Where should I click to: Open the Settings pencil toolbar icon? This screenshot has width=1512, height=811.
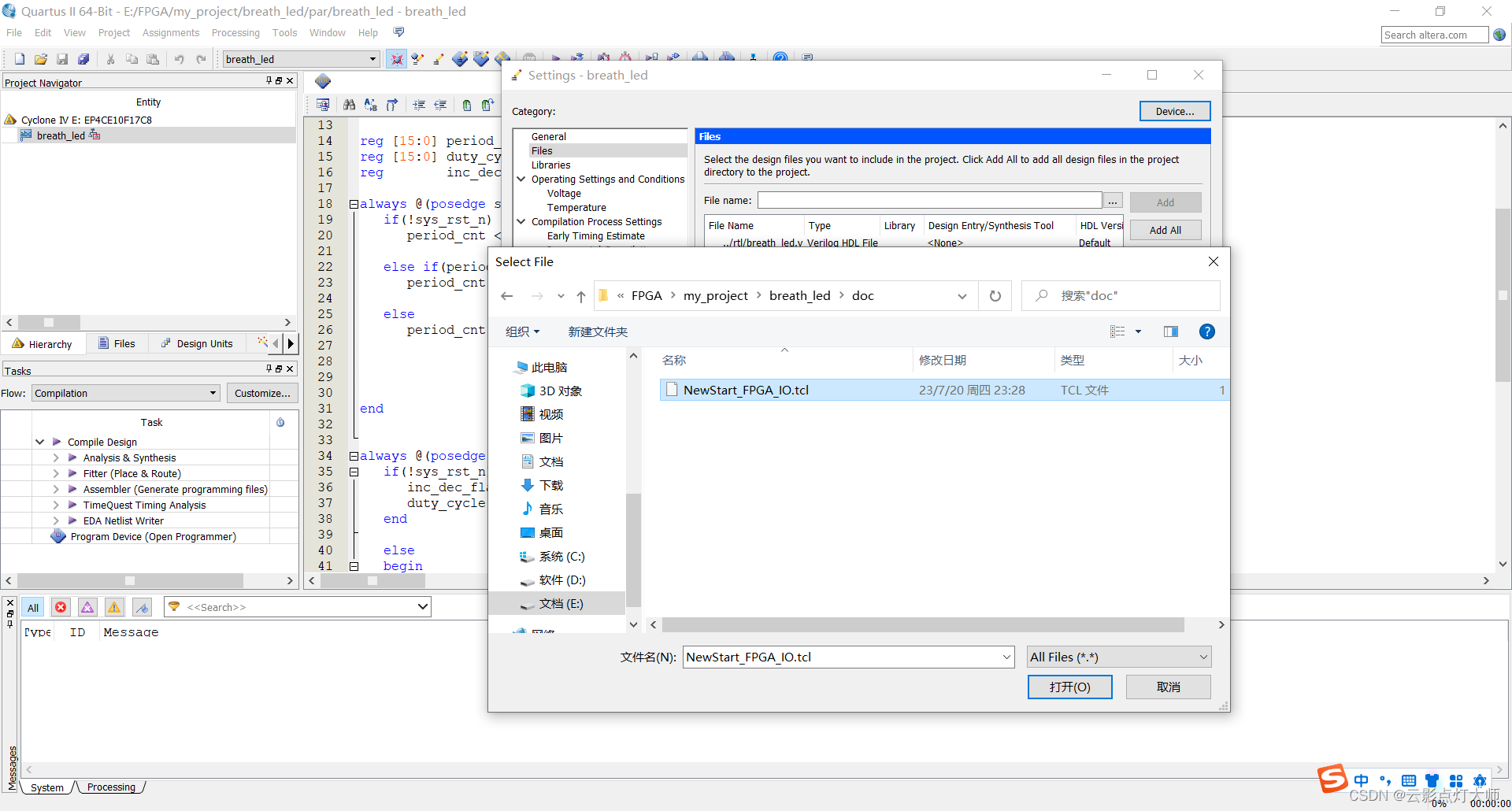coord(439,59)
